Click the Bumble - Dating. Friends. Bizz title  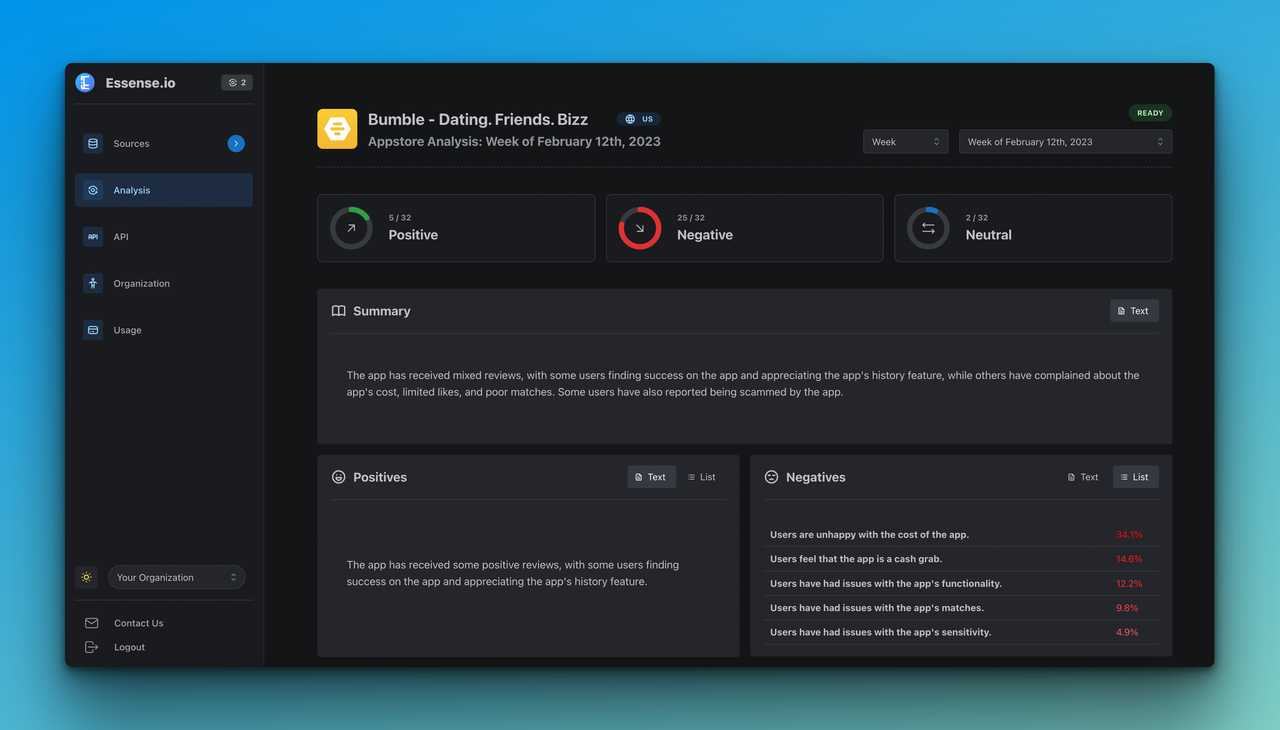coord(478,119)
